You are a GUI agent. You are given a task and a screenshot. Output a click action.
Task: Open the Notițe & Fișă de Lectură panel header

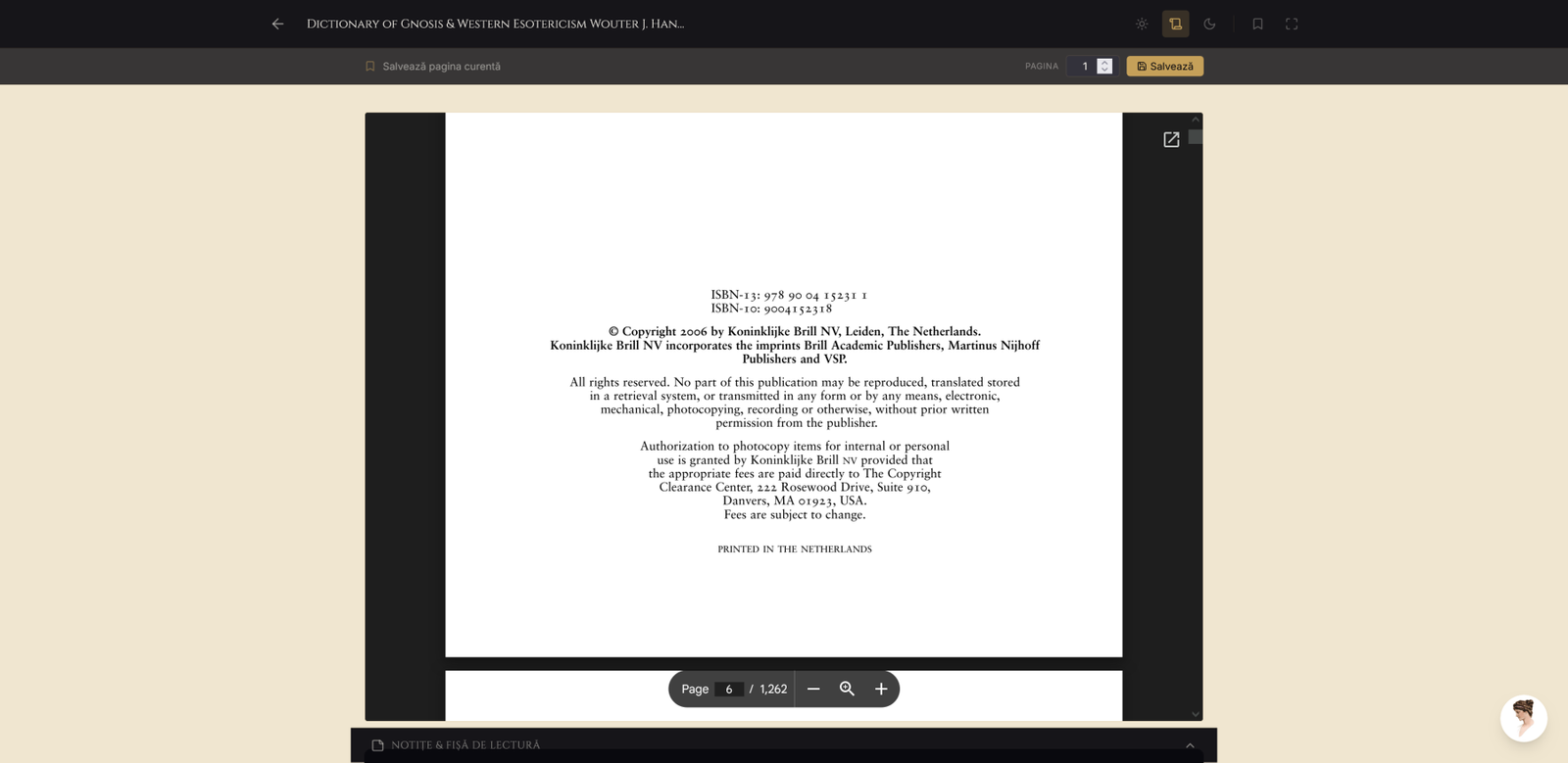[784, 745]
